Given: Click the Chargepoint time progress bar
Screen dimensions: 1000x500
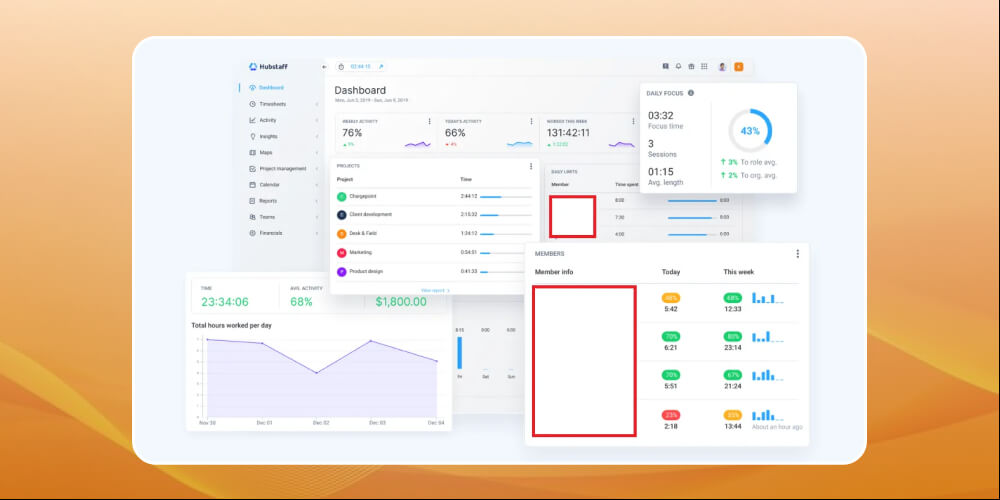Looking at the screenshot, I should 506,196.
